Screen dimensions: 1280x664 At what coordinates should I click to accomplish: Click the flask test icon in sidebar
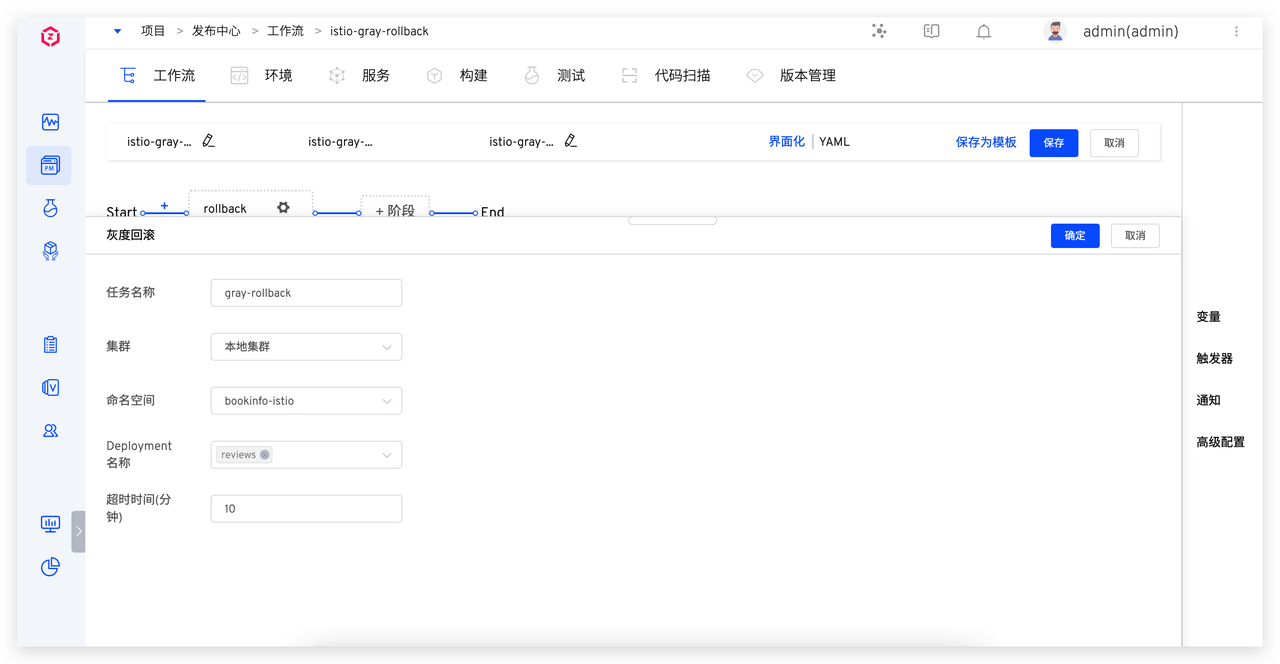tap(50, 208)
